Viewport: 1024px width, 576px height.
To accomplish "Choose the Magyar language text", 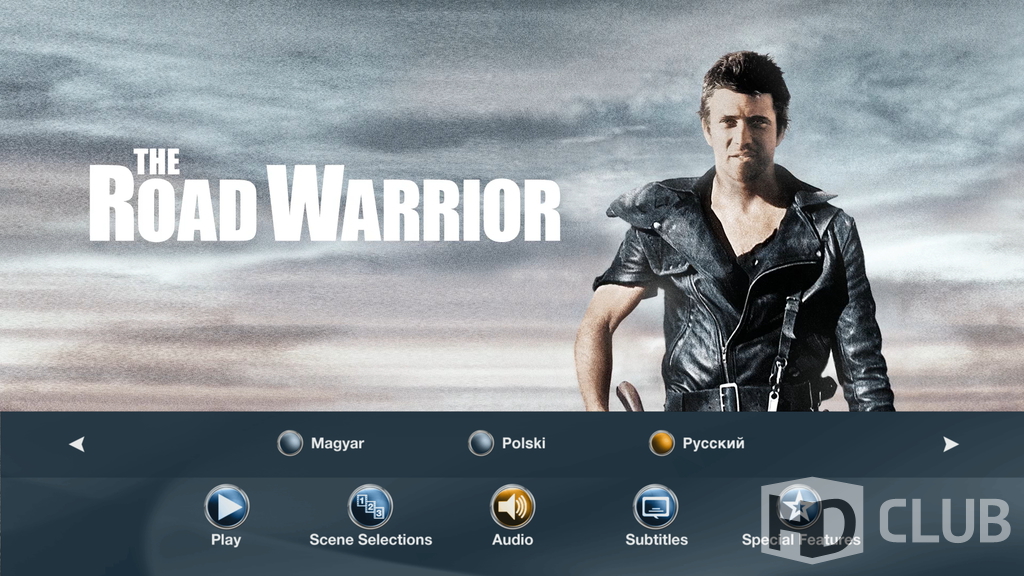I will tap(338, 443).
